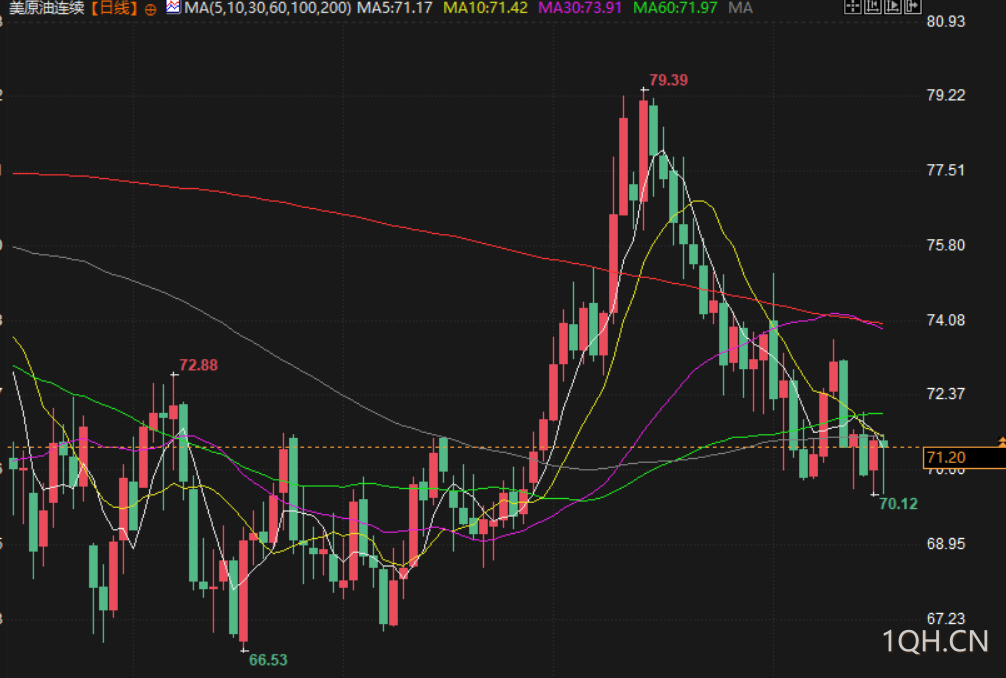Click the 72.37 price axis label
The width and height of the screenshot is (1006, 678).
coord(946,393)
